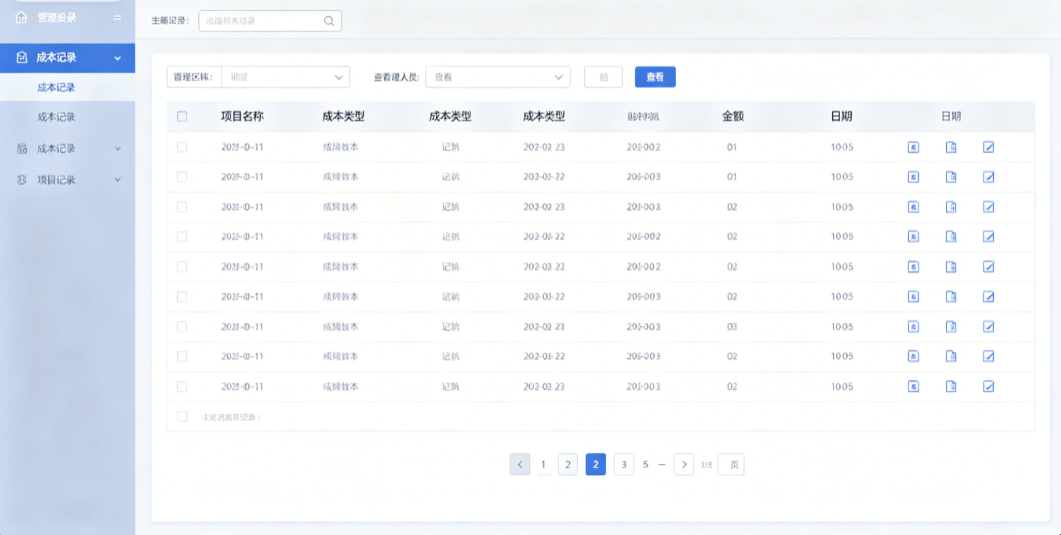This screenshot has width=1061, height=535.
Task: Click the home icon in sidebar top
Action: (21, 18)
